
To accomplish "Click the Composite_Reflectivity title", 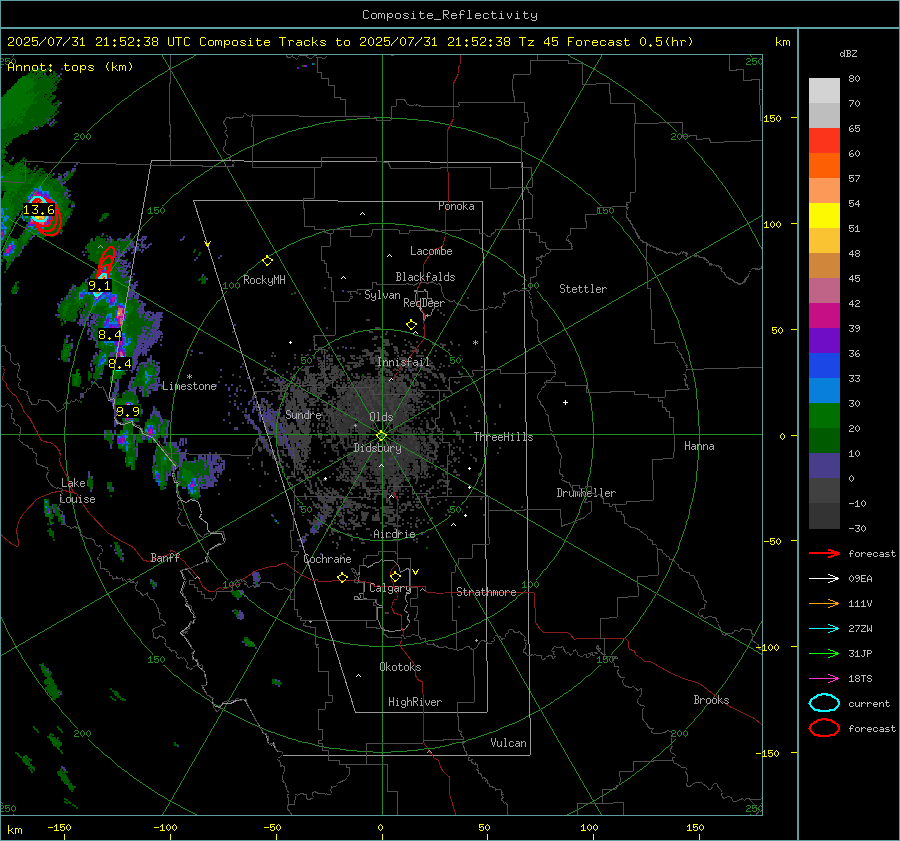I will pyautogui.click(x=449, y=15).
